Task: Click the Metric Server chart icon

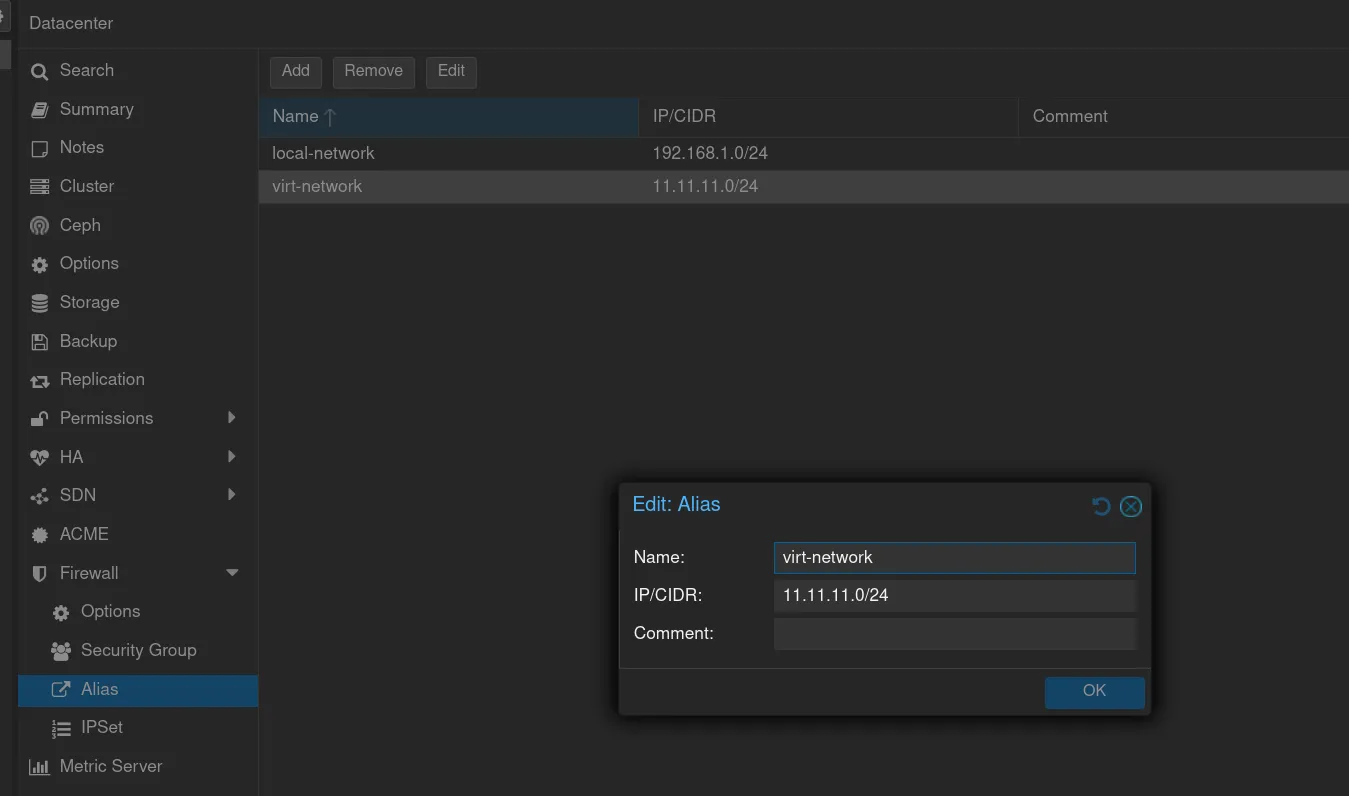Action: point(39,767)
